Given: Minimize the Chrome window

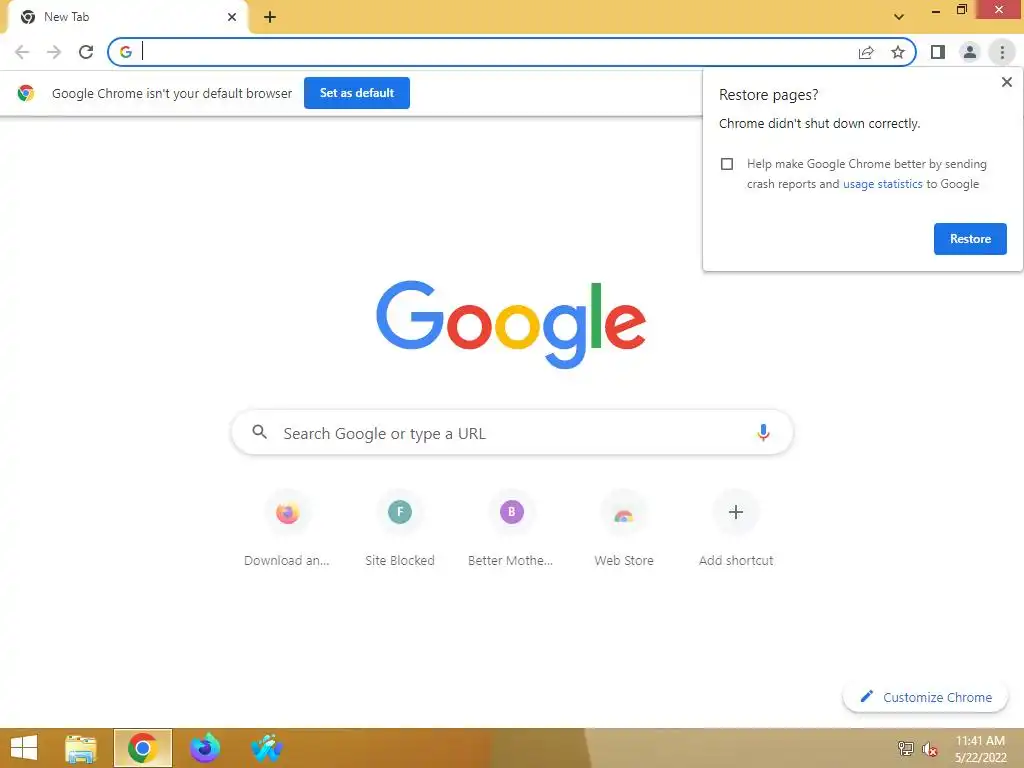Looking at the screenshot, I should (x=936, y=10).
